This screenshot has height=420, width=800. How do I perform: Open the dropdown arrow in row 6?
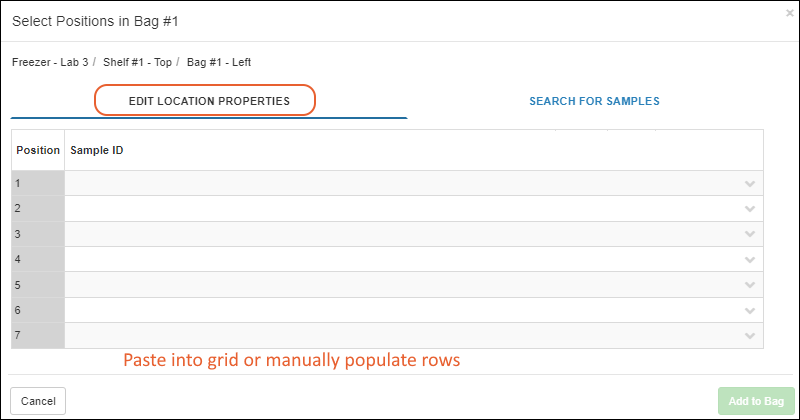pos(750,311)
